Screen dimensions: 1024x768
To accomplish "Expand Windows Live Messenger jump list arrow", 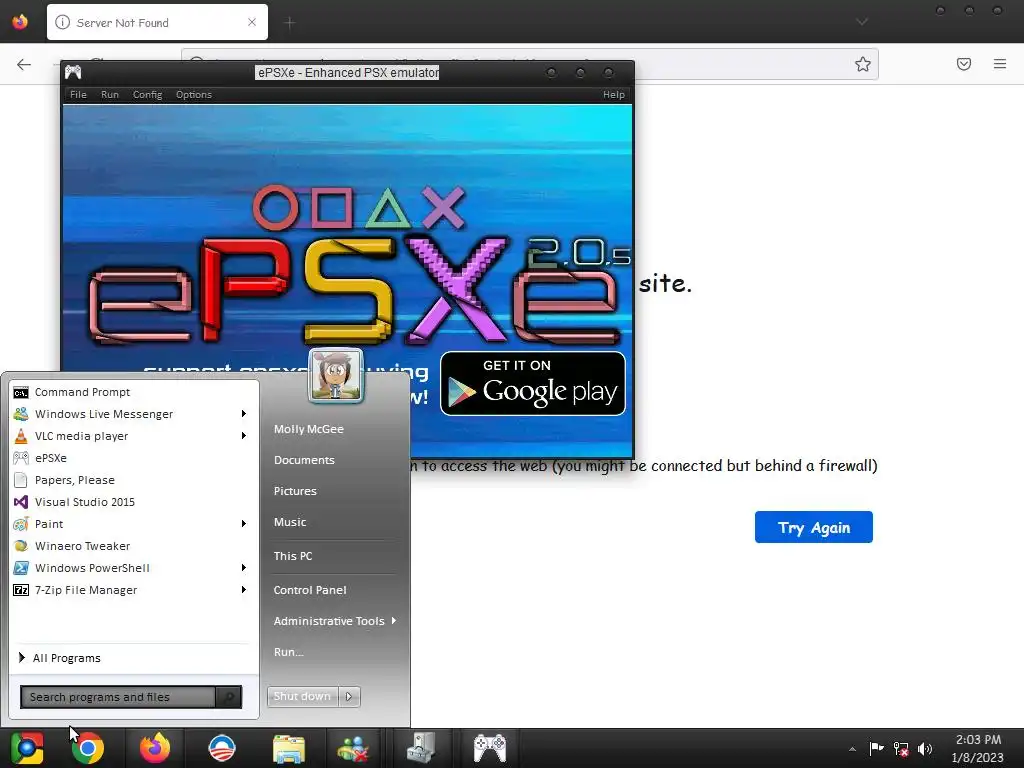I will coord(244,414).
